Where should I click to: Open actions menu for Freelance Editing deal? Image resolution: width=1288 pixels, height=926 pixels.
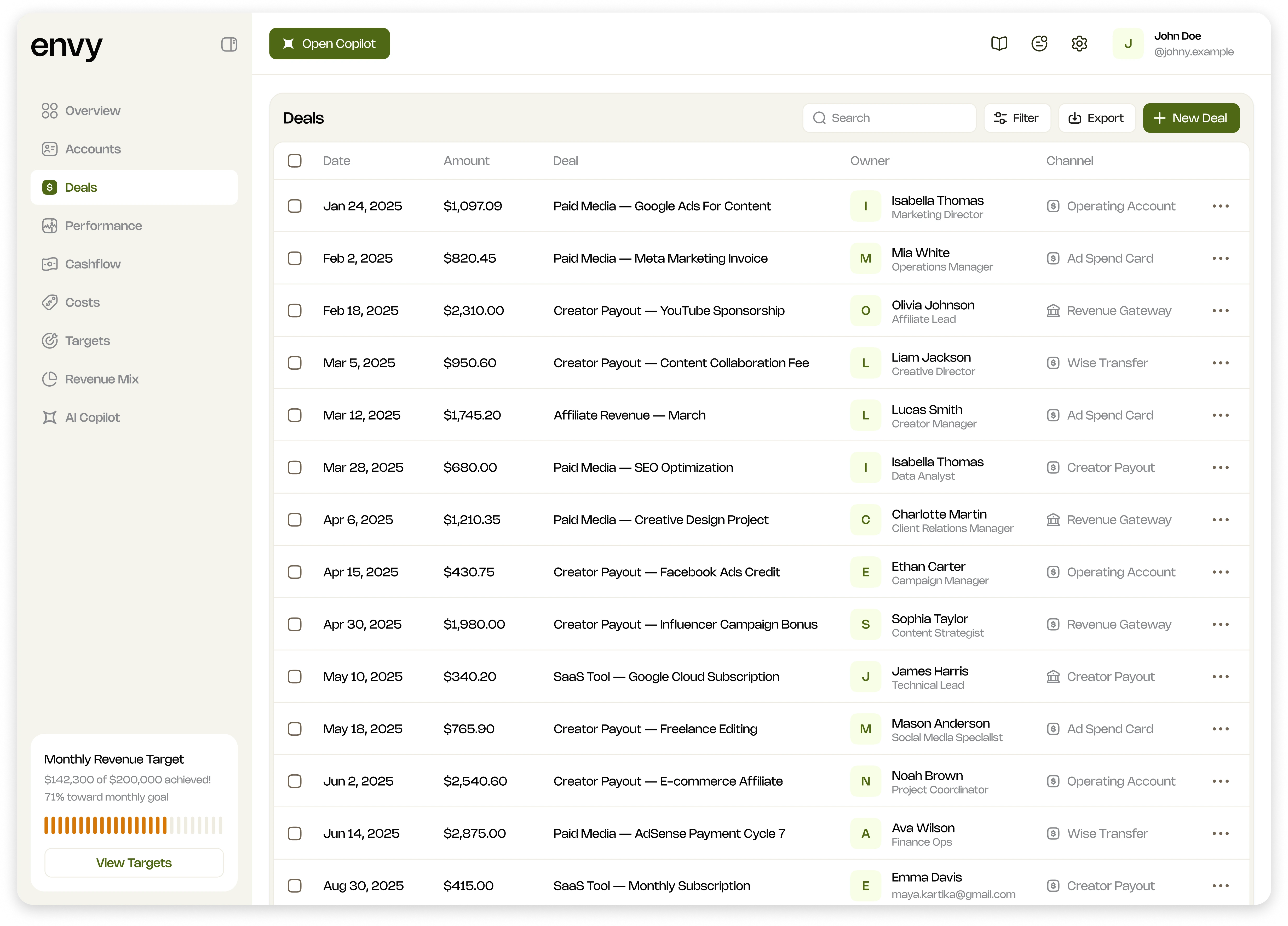pos(1220,729)
